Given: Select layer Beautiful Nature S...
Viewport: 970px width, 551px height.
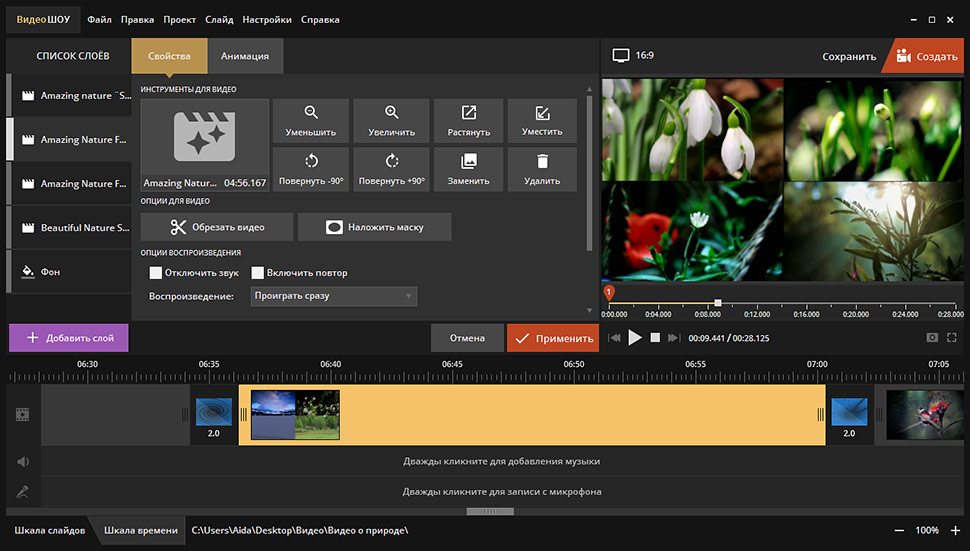Looking at the screenshot, I should coord(71,228).
